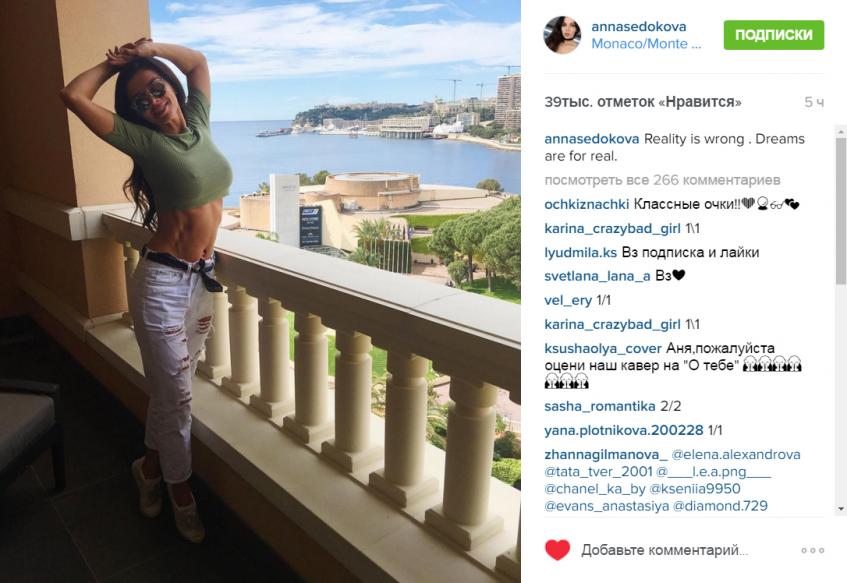Open sasha_romantika commenter profile

click(x=600, y=406)
